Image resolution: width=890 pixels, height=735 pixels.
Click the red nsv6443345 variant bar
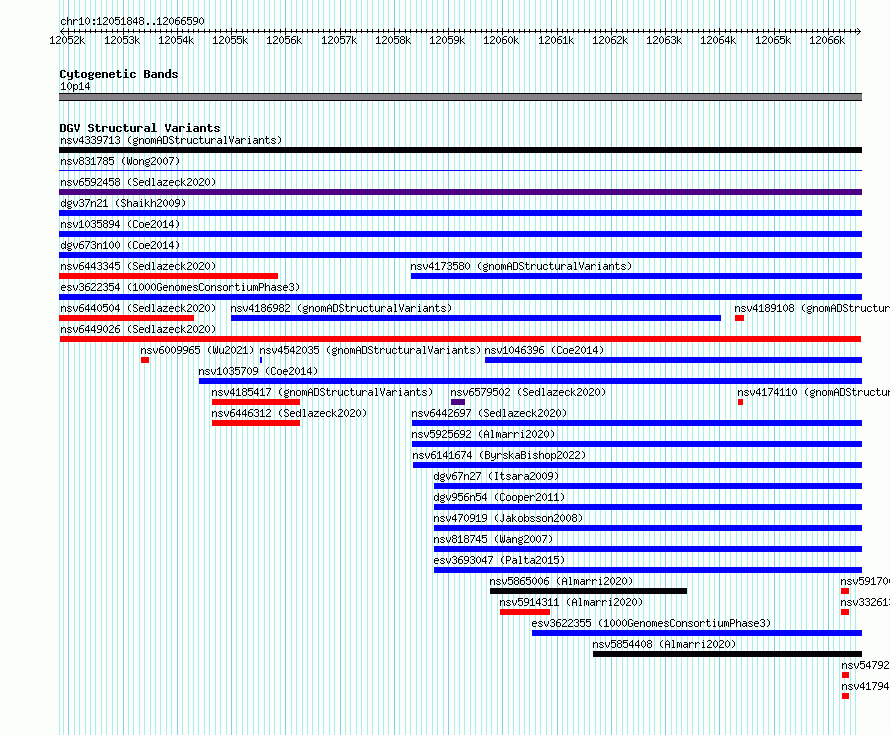click(x=169, y=276)
